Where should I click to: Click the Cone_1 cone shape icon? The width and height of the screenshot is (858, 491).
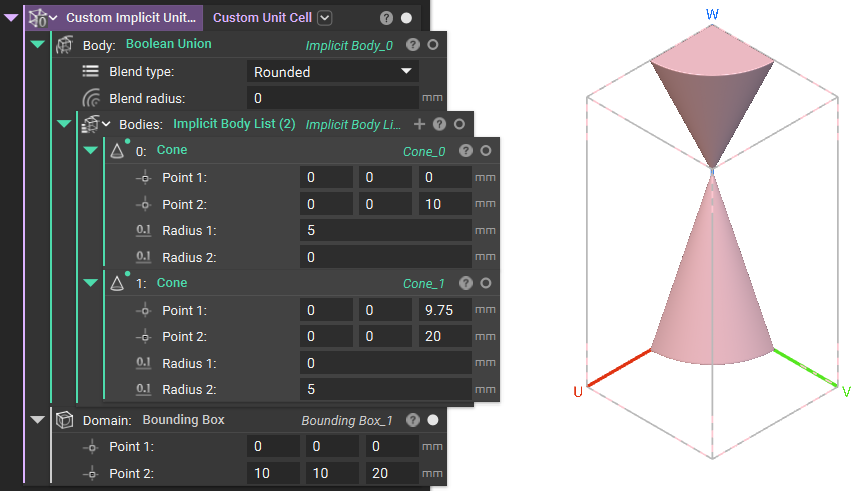[117, 283]
